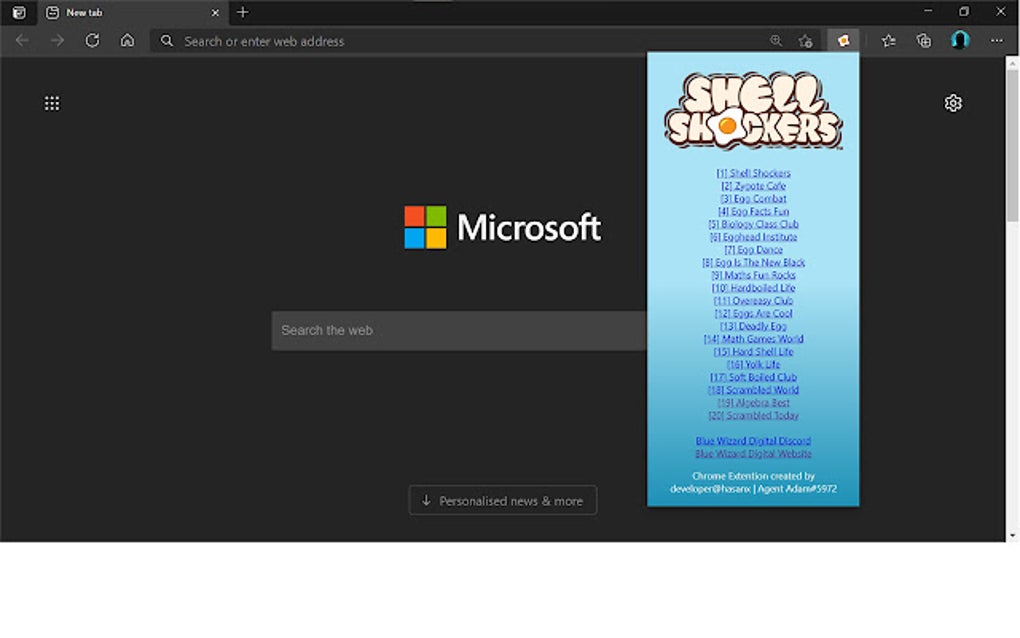Open the [3] Egg Combat link
Screen dimensions: 1020x638
[753, 198]
